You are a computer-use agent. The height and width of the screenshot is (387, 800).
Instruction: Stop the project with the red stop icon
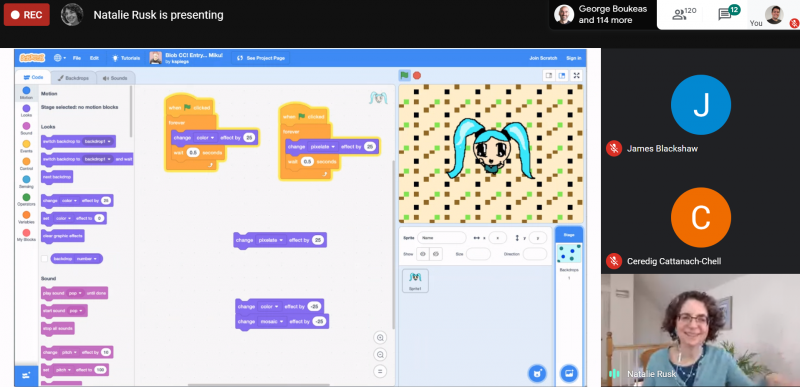click(417, 75)
